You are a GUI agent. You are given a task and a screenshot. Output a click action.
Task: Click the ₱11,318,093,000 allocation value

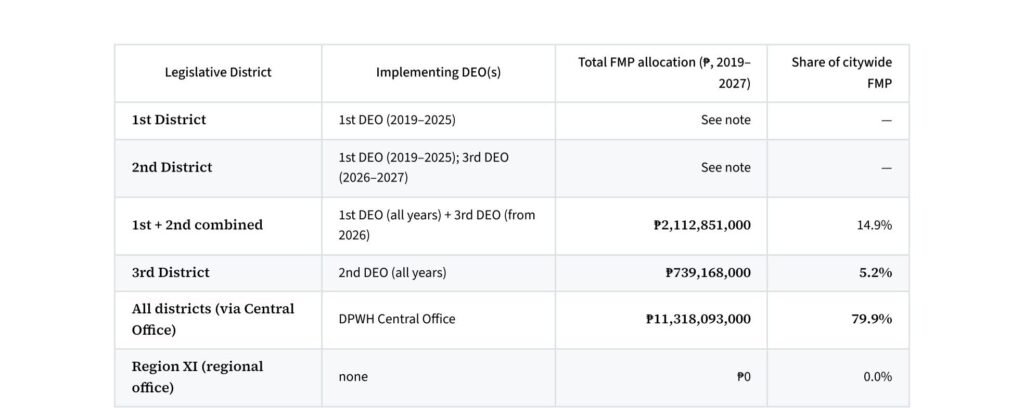[x=698, y=319]
